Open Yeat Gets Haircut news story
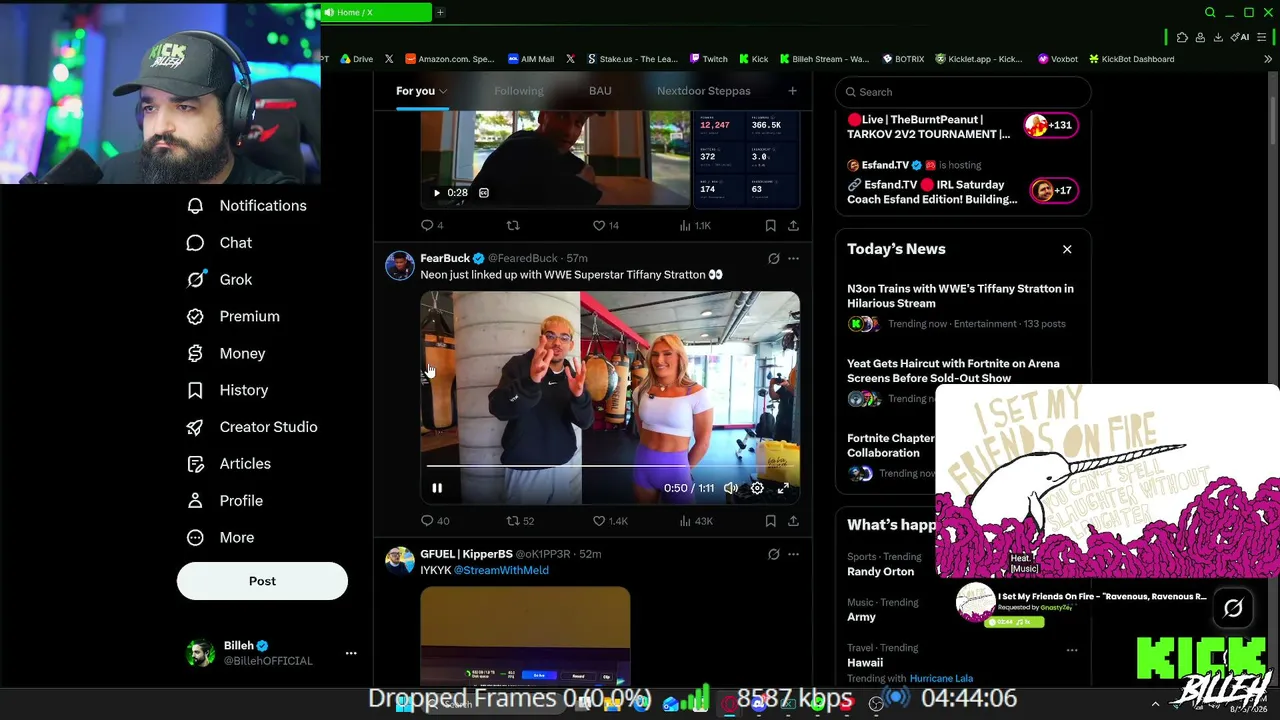Image resolution: width=1280 pixels, height=720 pixels. tap(953, 371)
